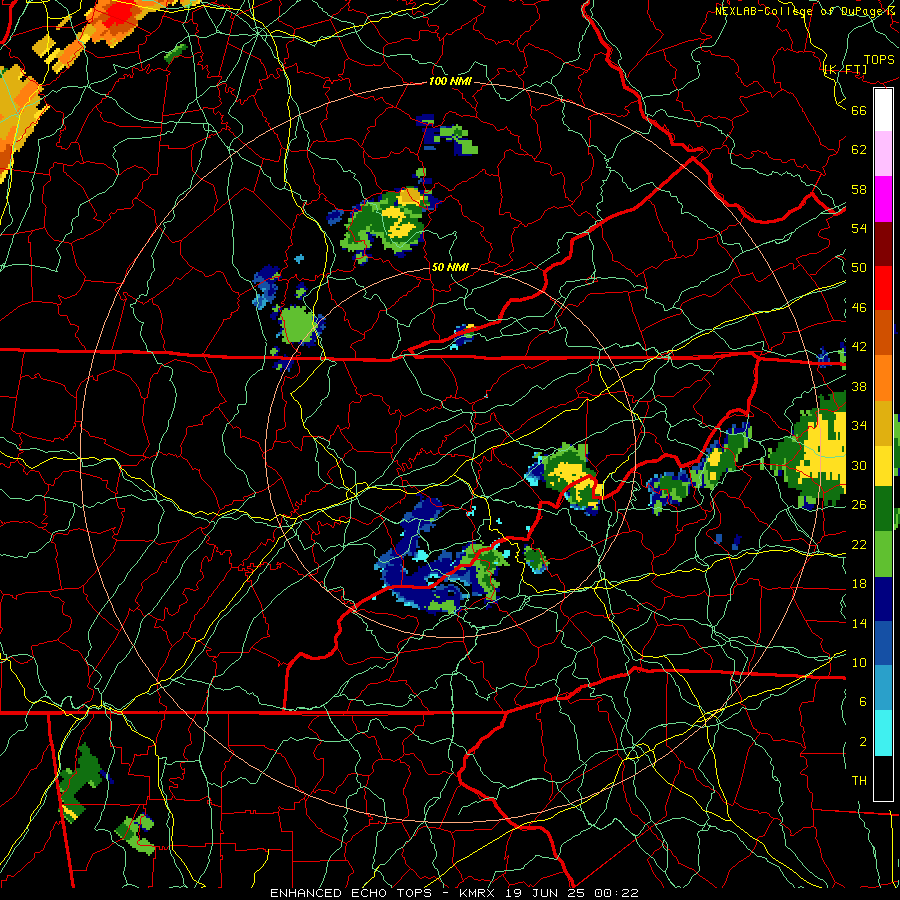The height and width of the screenshot is (900, 900).
Task: Pick the gold legend swatch
Action: click(x=883, y=423)
